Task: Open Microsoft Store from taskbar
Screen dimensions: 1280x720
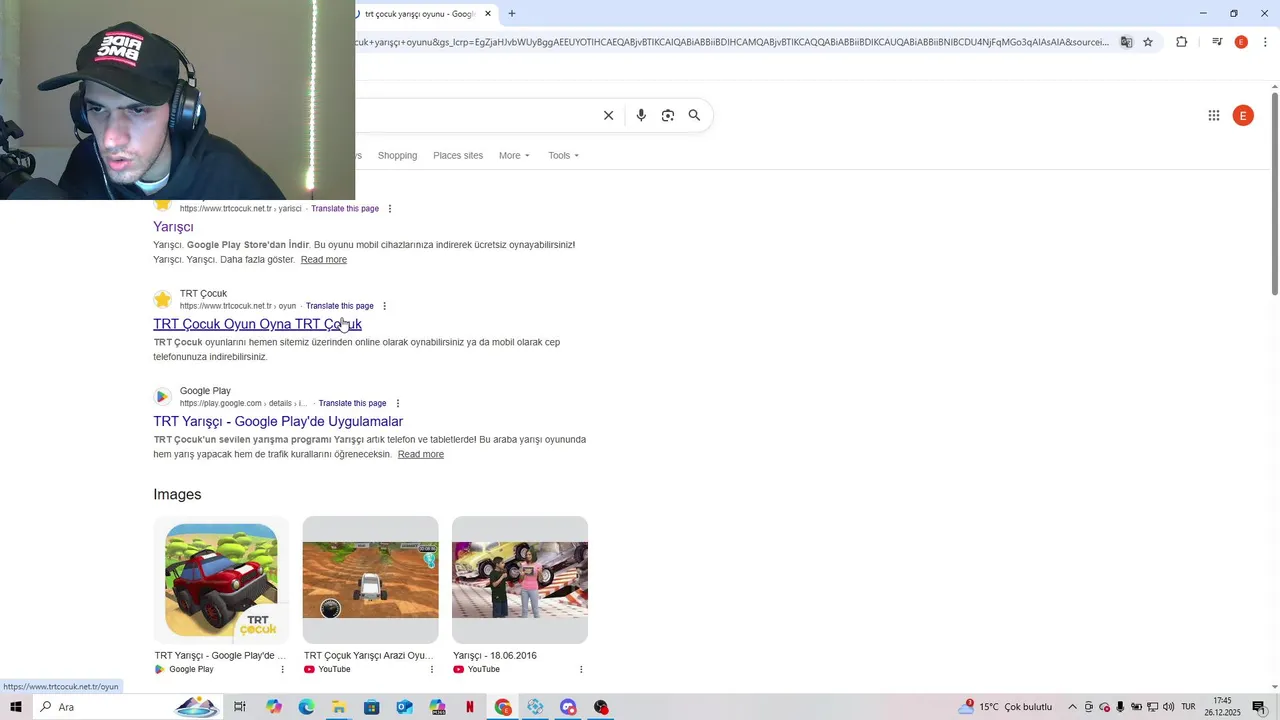Action: coord(371,707)
